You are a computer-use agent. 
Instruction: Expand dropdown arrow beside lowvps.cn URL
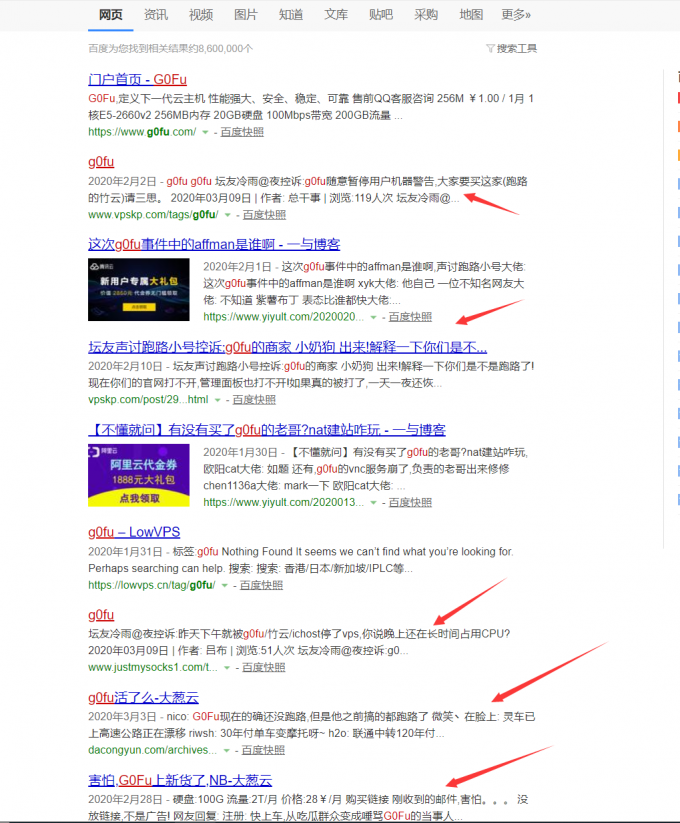point(222,585)
